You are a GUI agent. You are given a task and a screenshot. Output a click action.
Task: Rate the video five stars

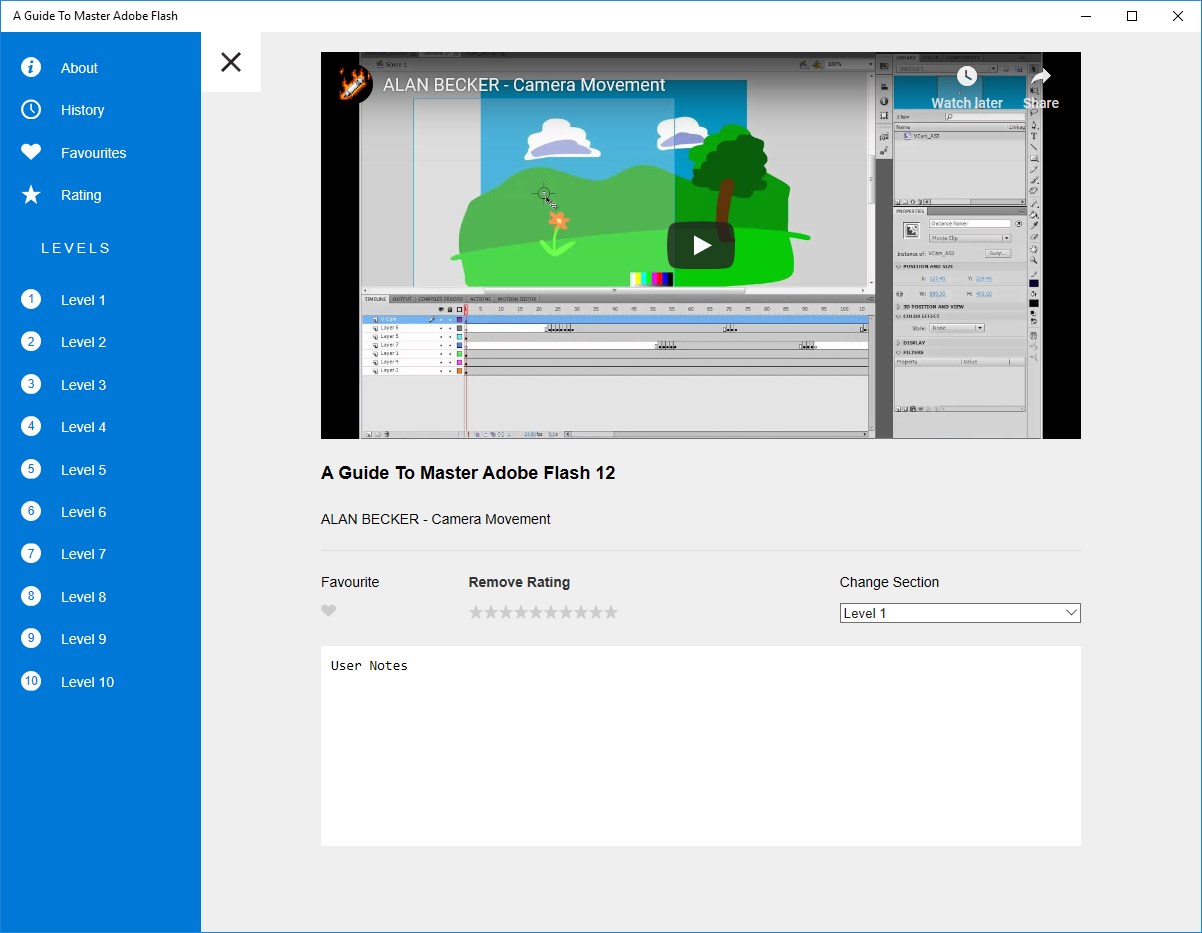click(536, 612)
